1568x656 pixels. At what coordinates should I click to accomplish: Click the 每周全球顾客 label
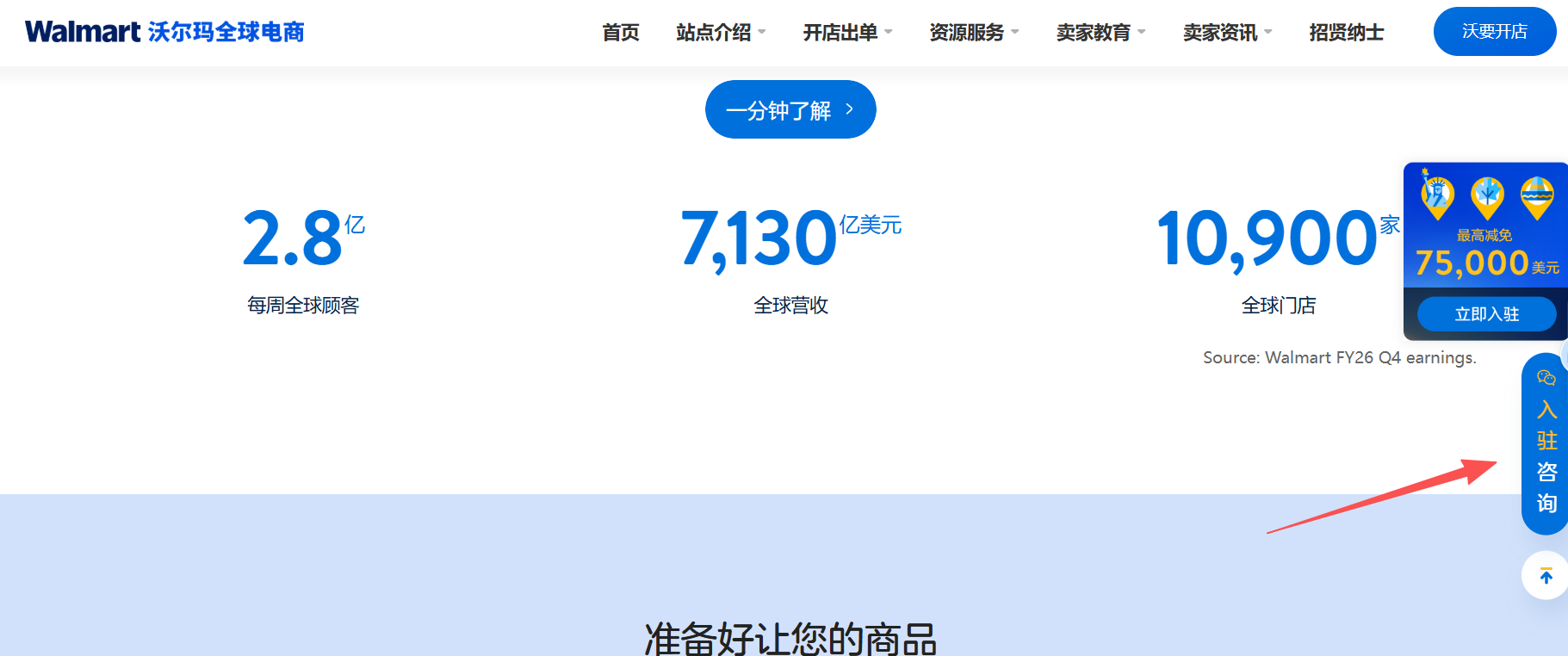click(x=303, y=306)
